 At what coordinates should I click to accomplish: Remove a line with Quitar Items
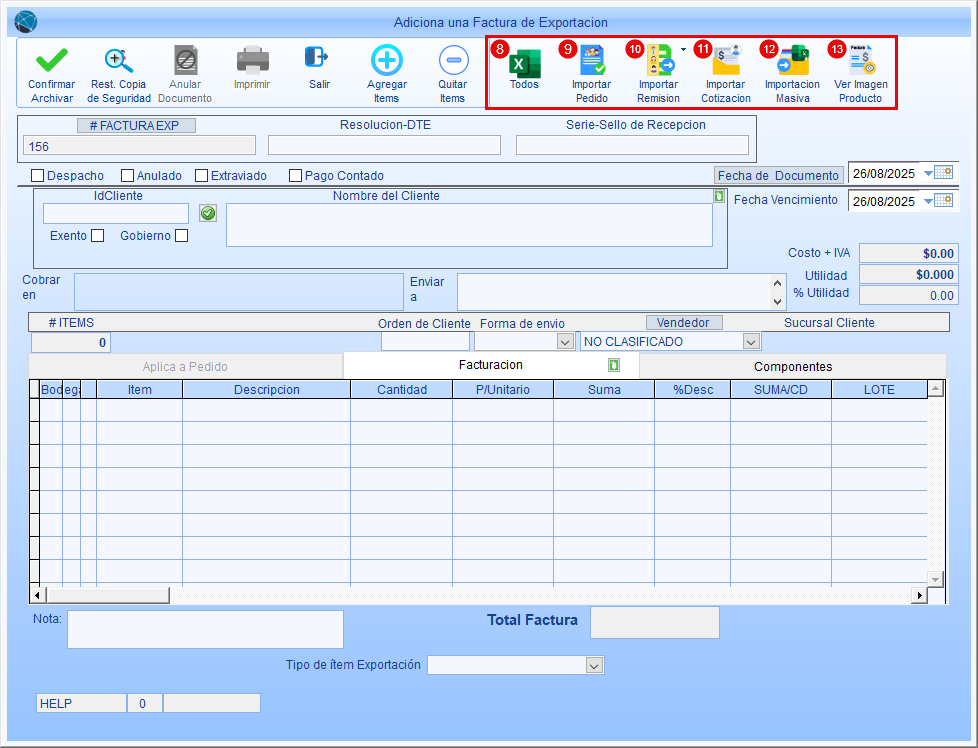pos(452,61)
